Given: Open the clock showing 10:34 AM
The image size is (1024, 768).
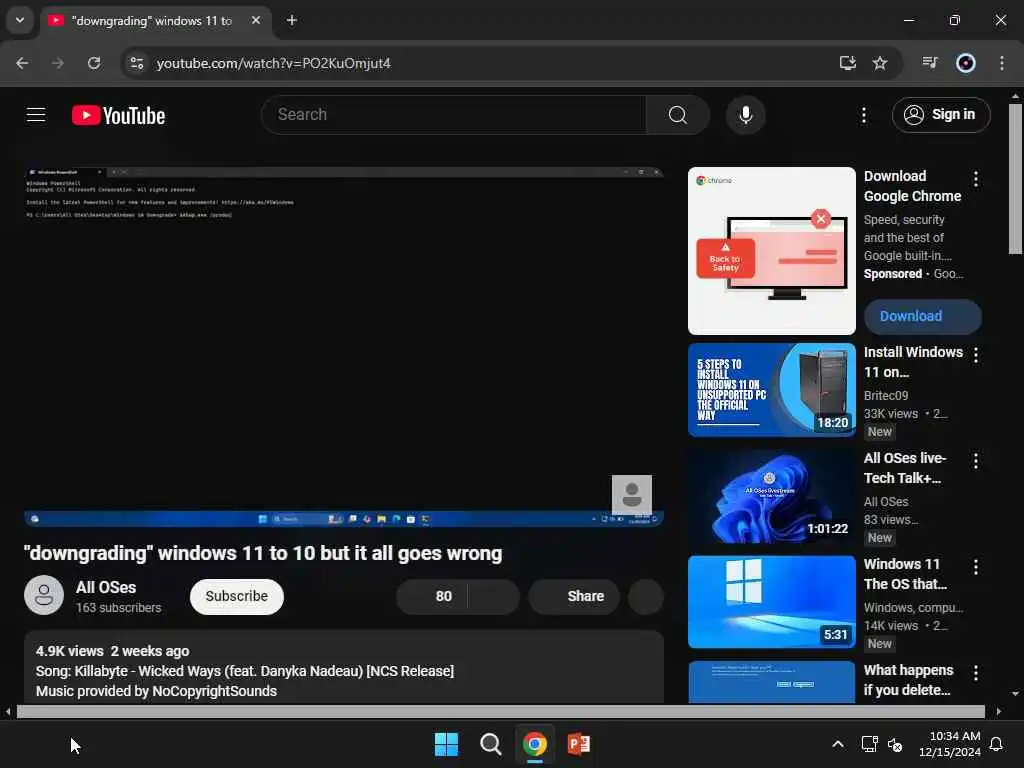Looking at the screenshot, I should tap(950, 744).
